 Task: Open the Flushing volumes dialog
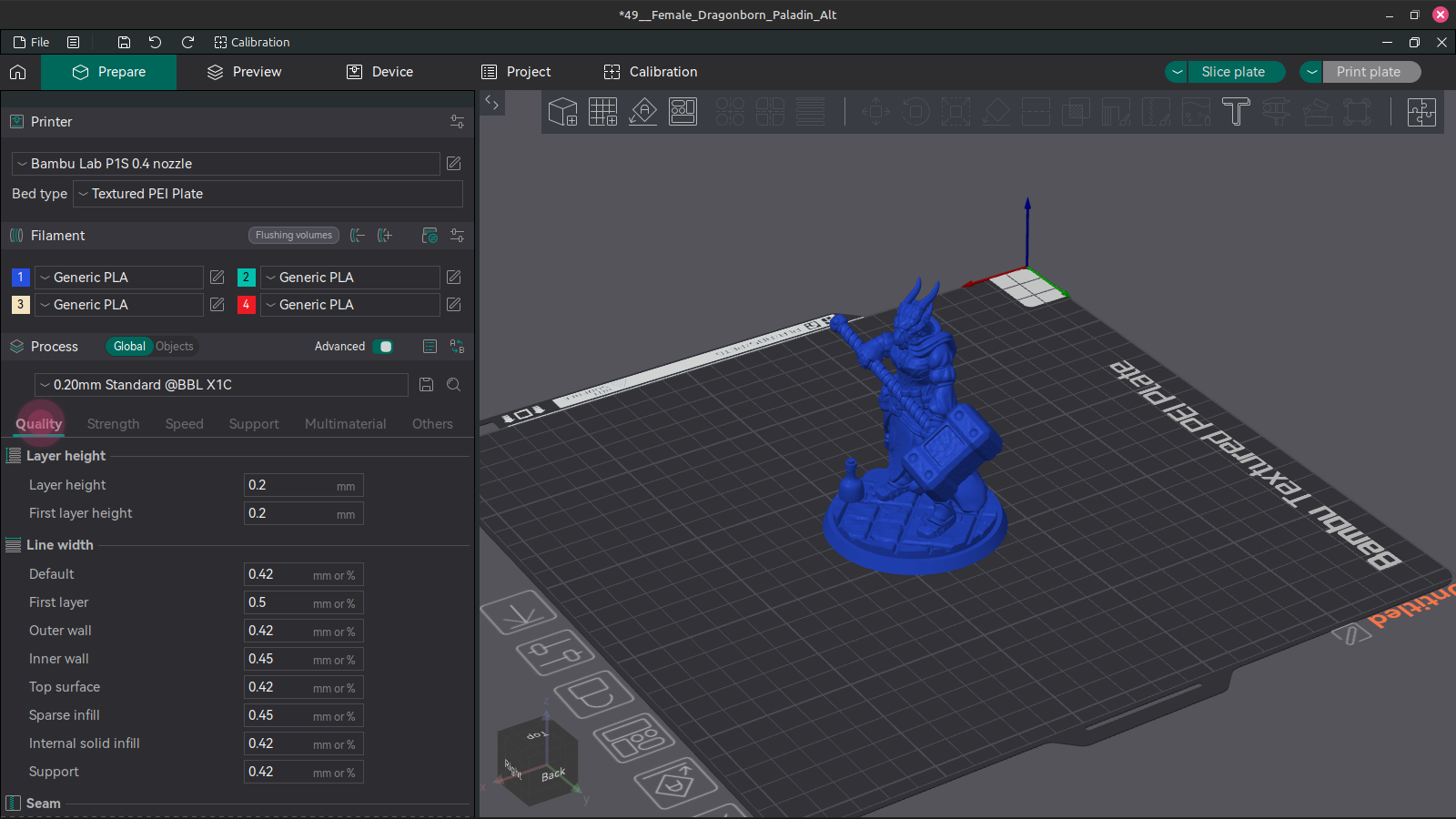click(293, 235)
